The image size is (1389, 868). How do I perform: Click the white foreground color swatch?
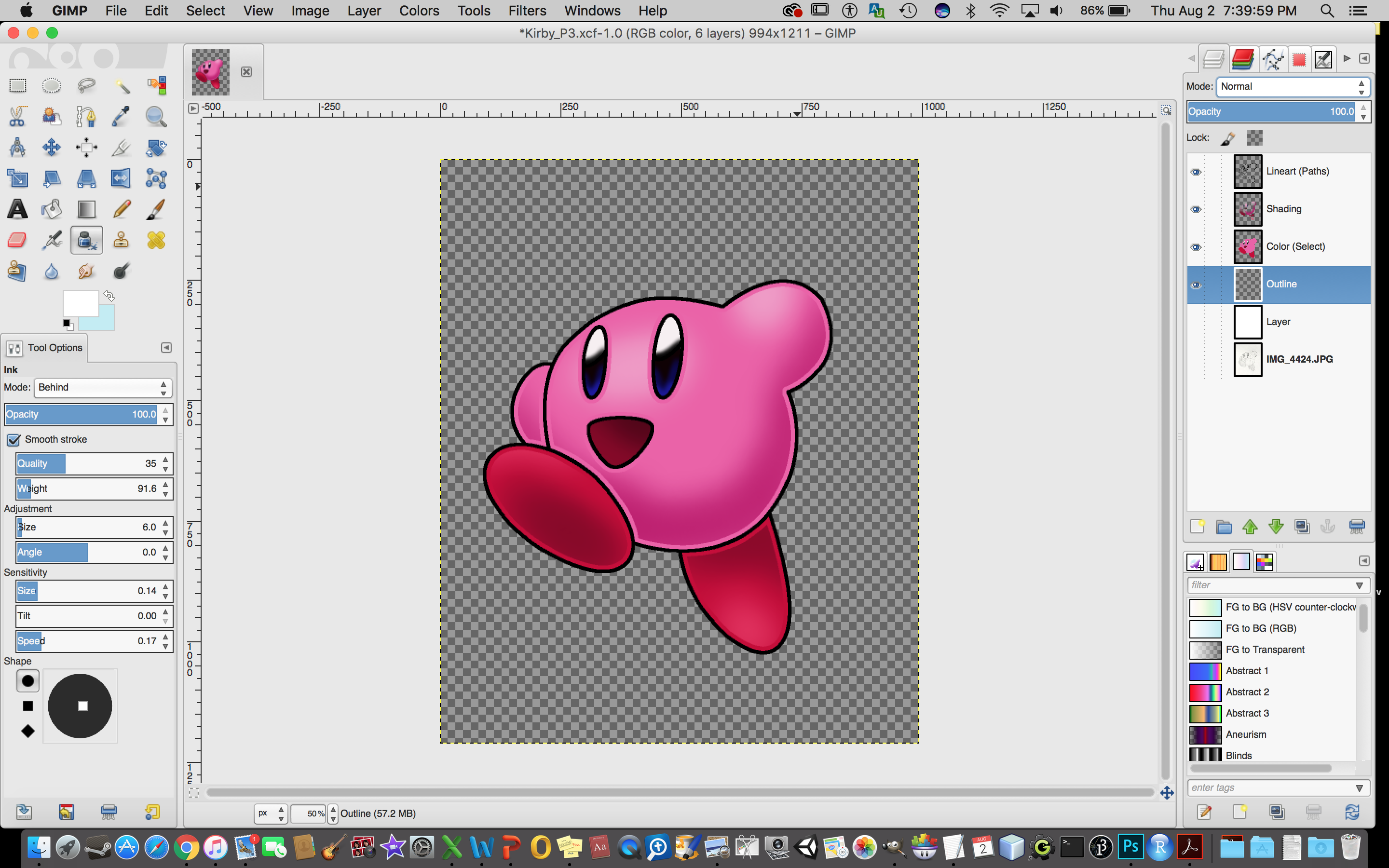[81, 303]
